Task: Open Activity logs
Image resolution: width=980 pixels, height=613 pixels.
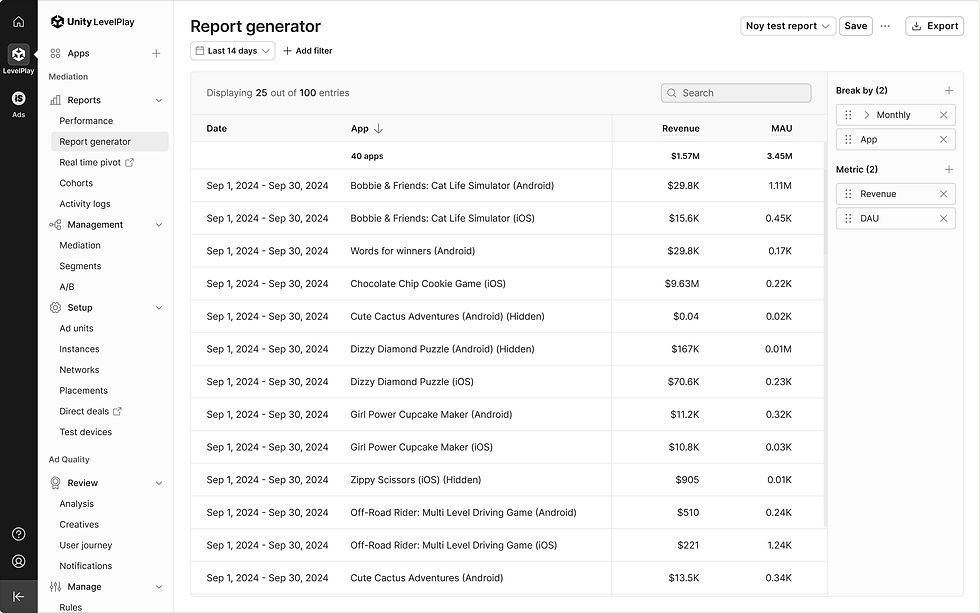Action: (85, 204)
